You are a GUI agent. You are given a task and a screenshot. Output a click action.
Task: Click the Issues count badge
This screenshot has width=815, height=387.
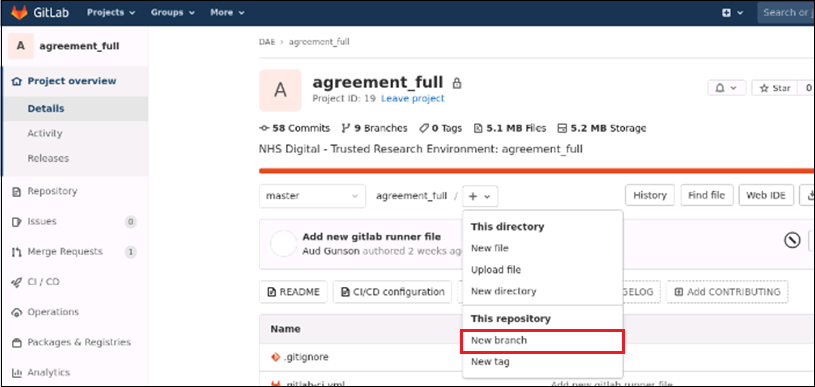click(x=130, y=222)
